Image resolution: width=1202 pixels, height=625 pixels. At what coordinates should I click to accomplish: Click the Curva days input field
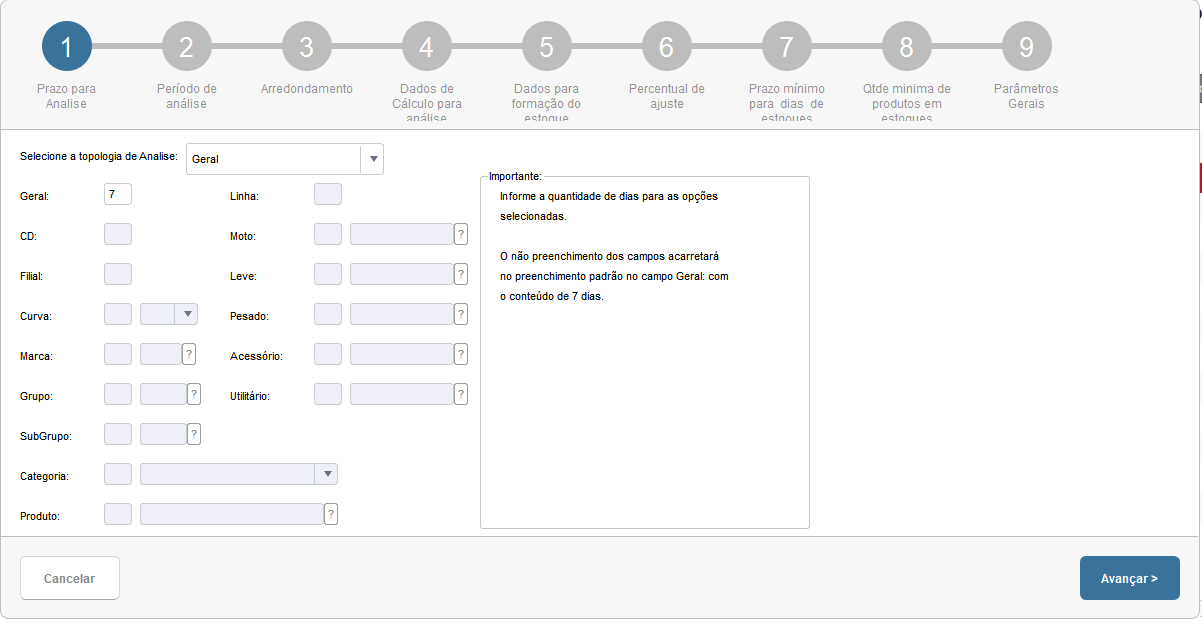pos(118,314)
